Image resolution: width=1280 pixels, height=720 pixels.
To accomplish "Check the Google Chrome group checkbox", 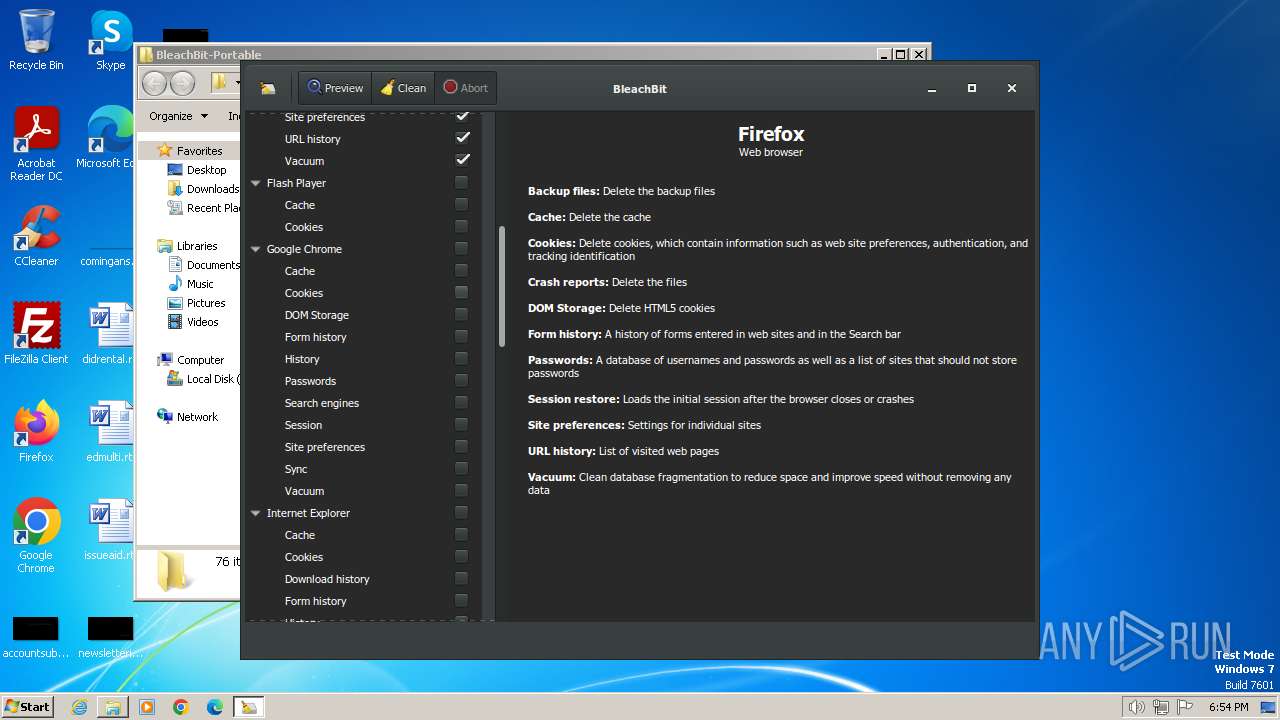I will [461, 248].
